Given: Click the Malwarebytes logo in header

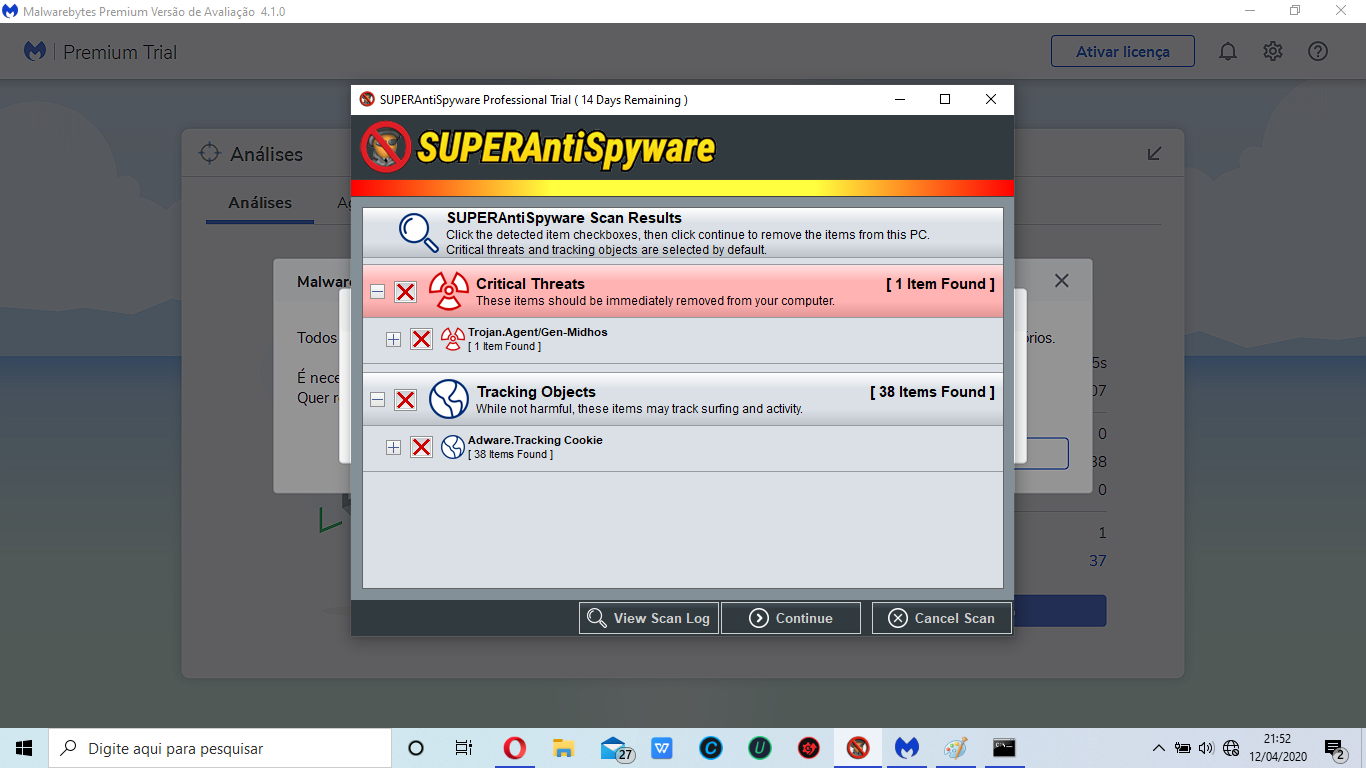Looking at the screenshot, I should (35, 51).
